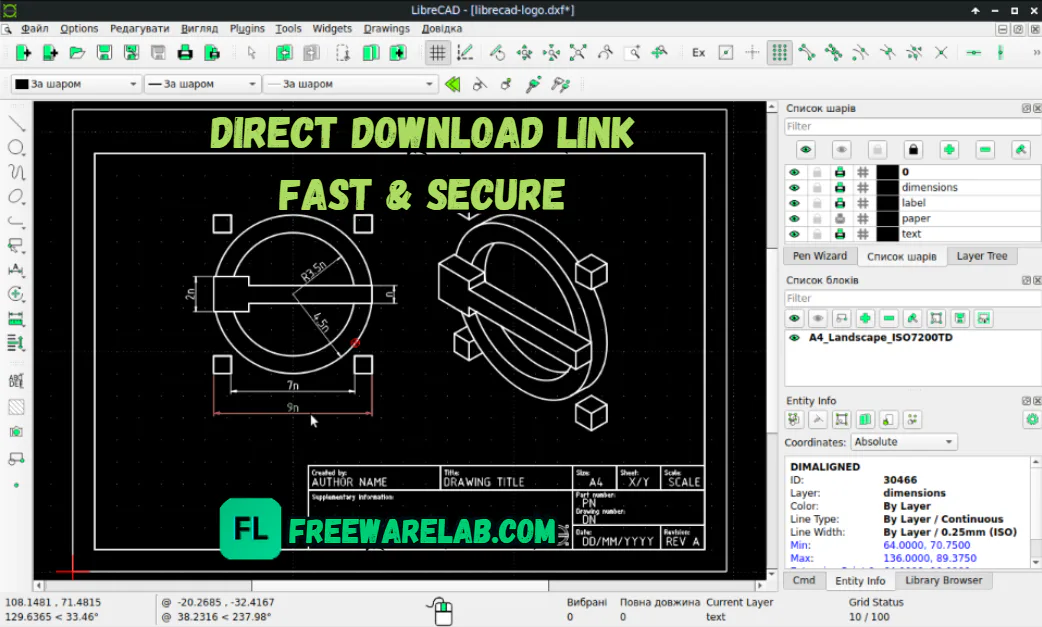The width and height of the screenshot is (1042, 627).
Task: Lock all layers with black padlock
Action: click(913, 149)
